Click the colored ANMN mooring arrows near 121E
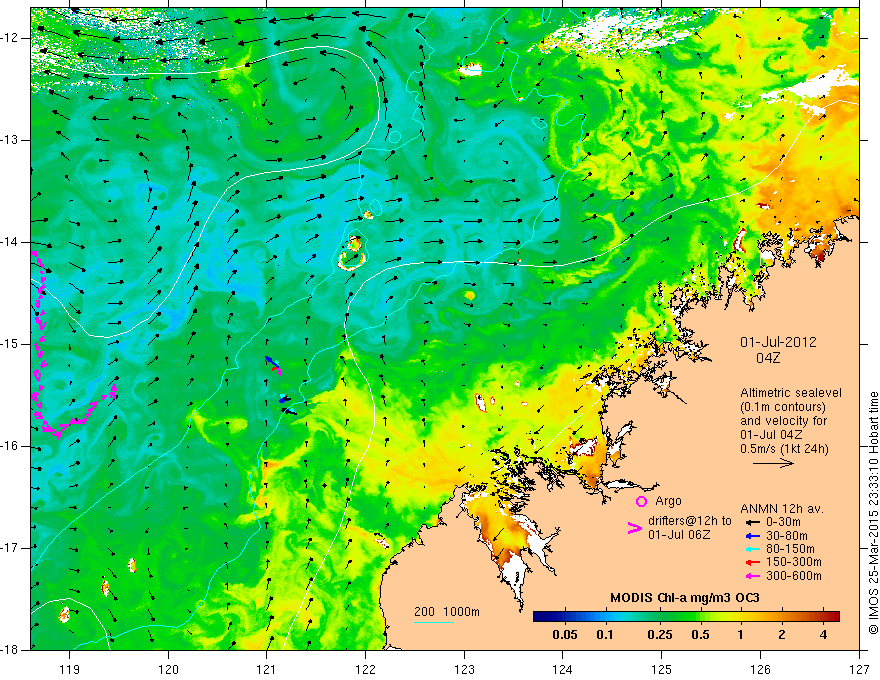The height and width of the screenshot is (680, 880). [279, 386]
